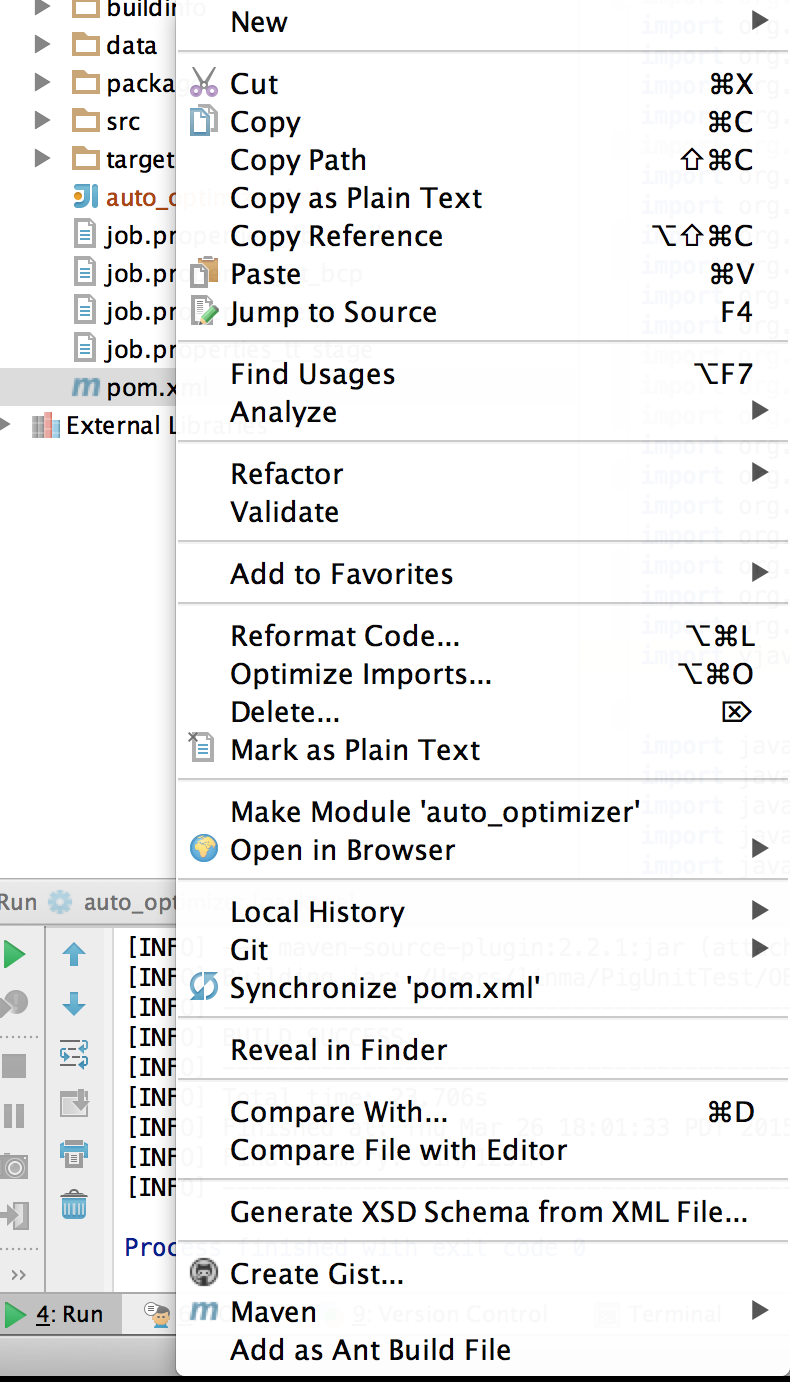Click the person-with-speech-bubble tool tab icon
This screenshot has width=790, height=1382.
click(x=157, y=1313)
